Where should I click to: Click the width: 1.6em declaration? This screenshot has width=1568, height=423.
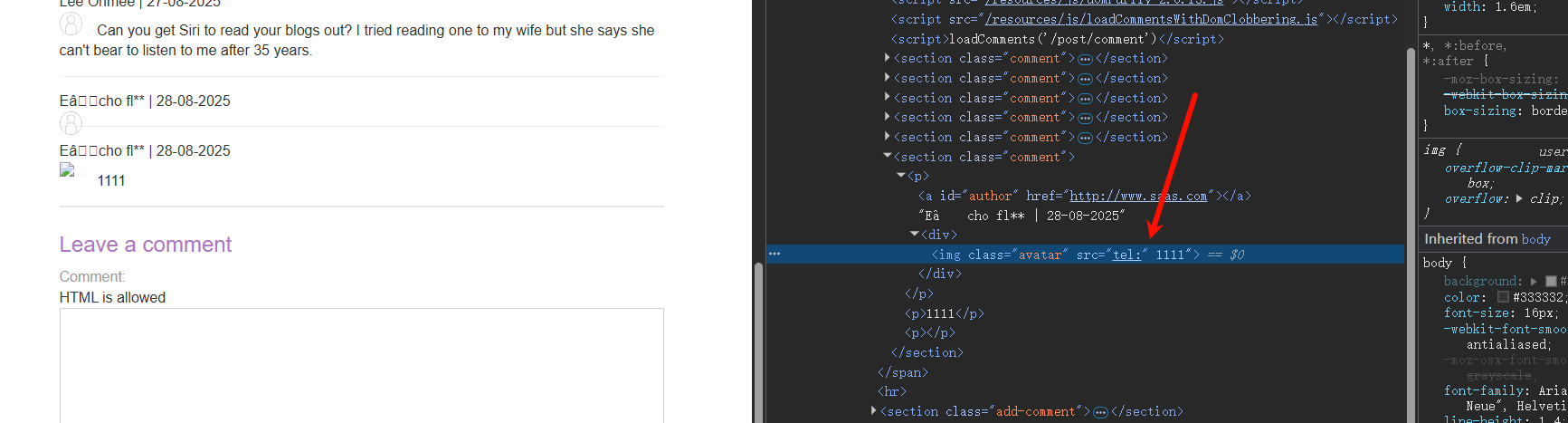tap(1488, 6)
